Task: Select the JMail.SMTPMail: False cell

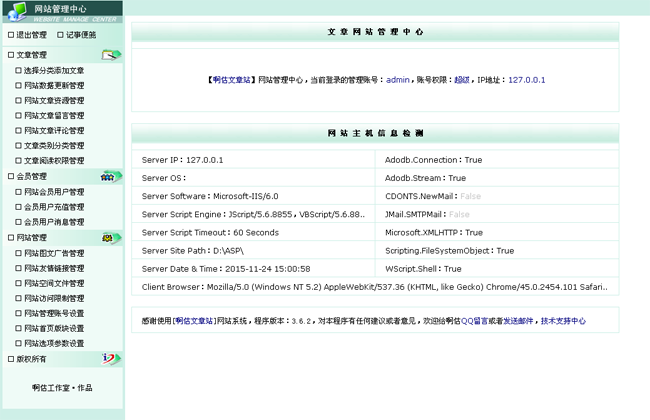Action: coord(497,214)
